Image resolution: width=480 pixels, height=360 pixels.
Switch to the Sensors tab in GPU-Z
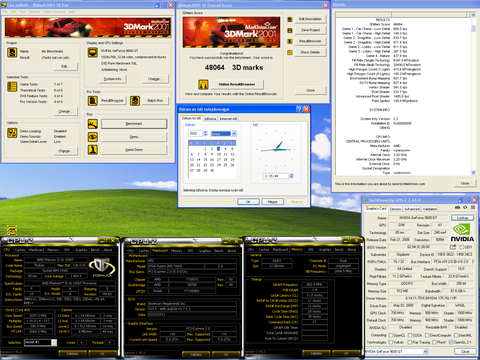[x=396, y=209]
